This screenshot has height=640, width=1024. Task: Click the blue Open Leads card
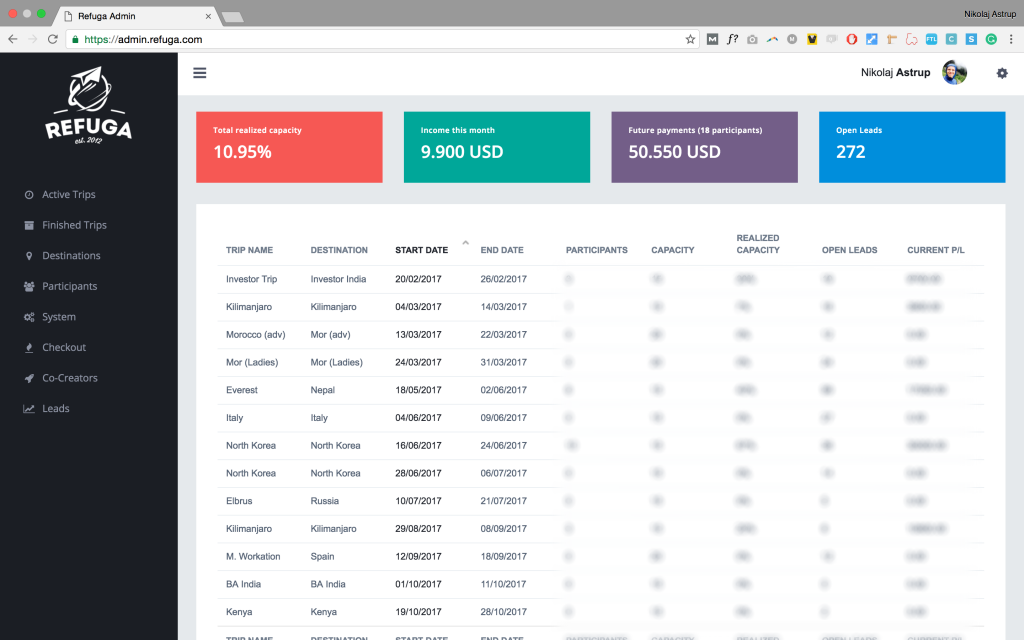(x=912, y=147)
